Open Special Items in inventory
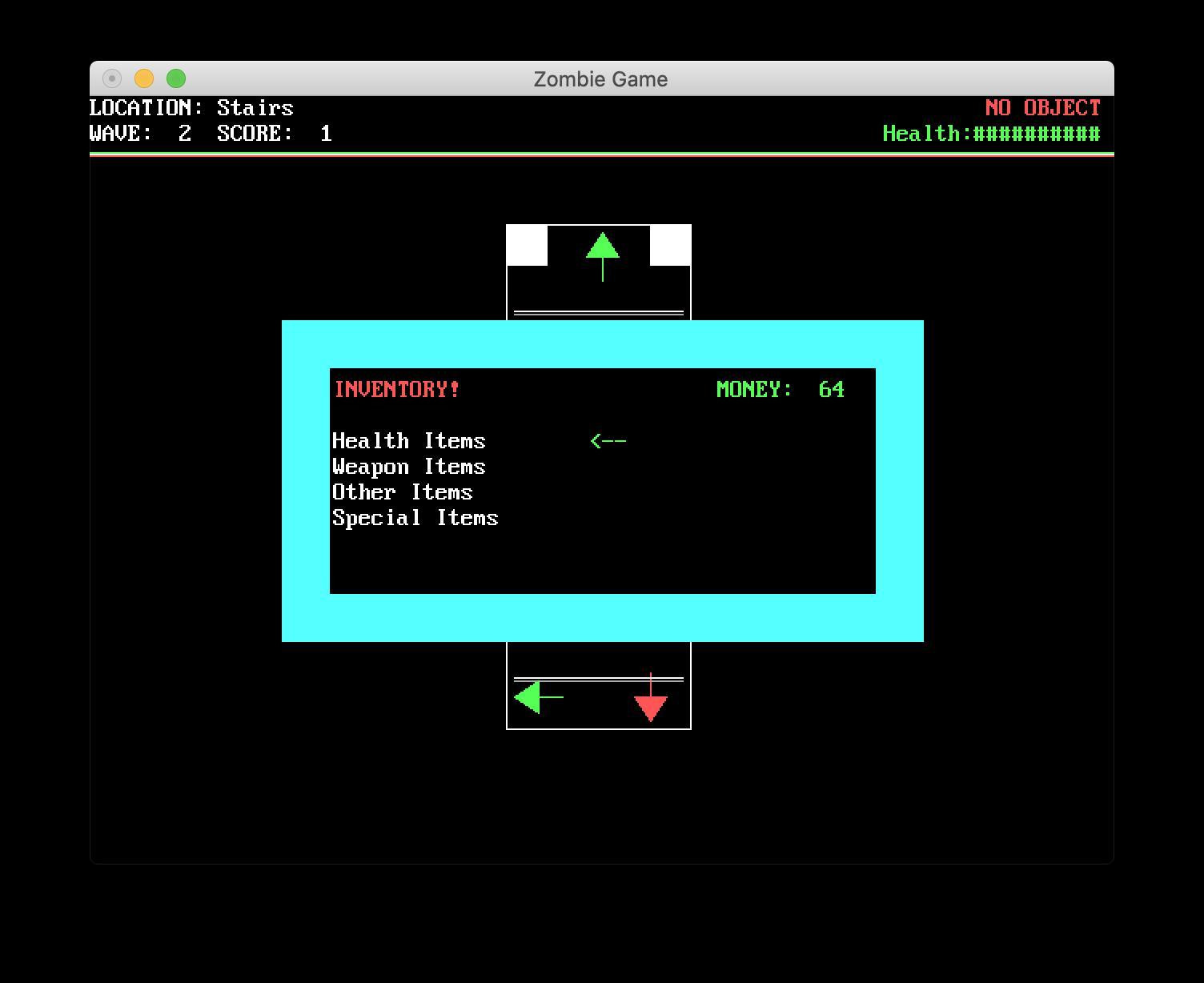 (x=415, y=518)
